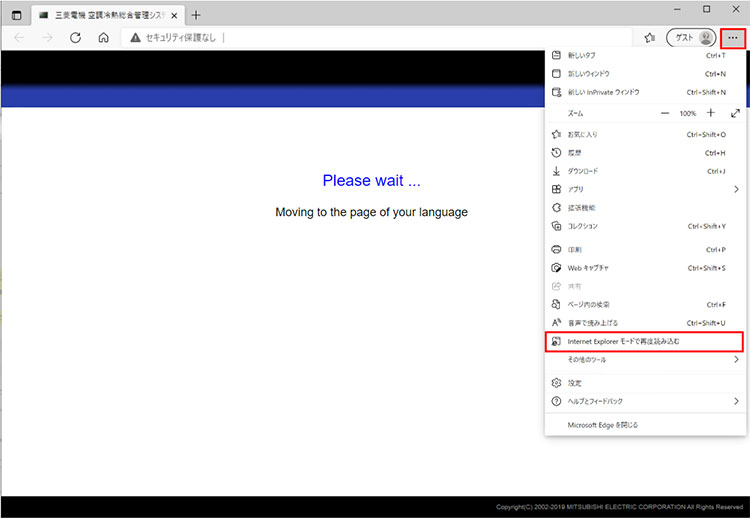The height and width of the screenshot is (518, 750).
Task: Maximize the browser window
Action: tap(706, 9)
